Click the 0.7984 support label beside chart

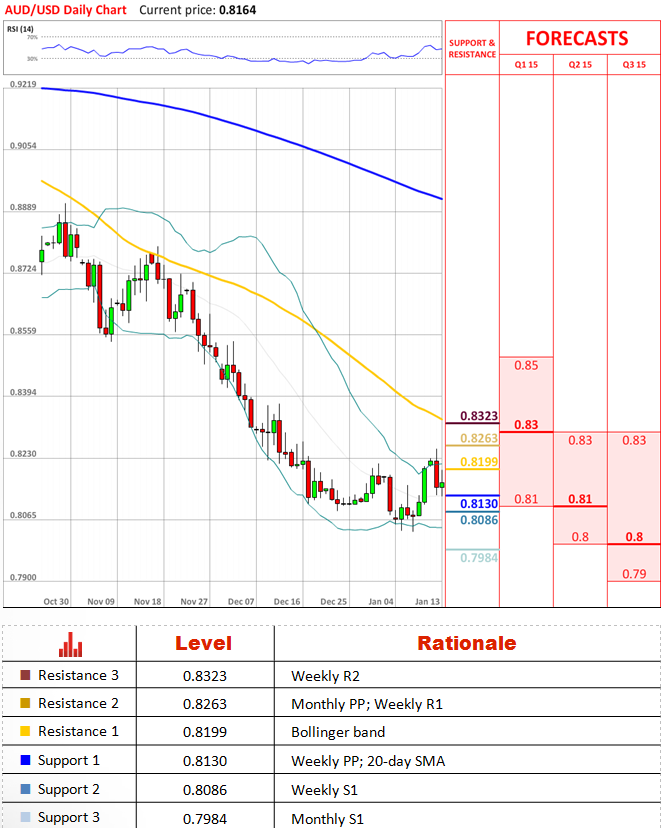(x=479, y=558)
